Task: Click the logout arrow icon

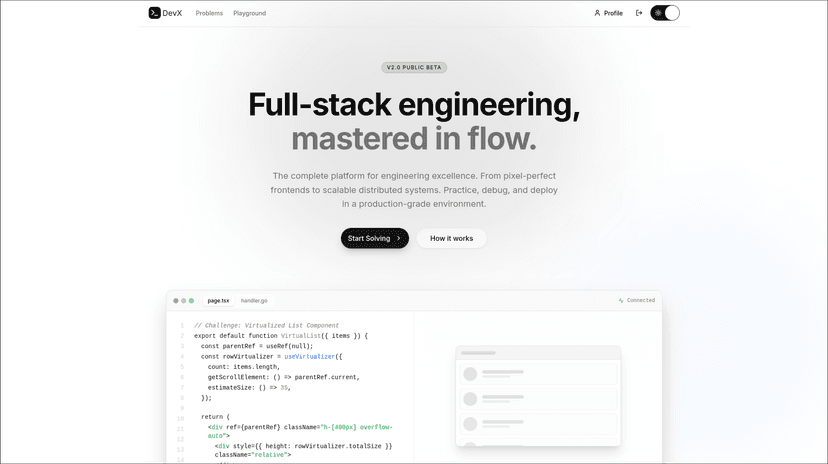Action: (x=639, y=13)
